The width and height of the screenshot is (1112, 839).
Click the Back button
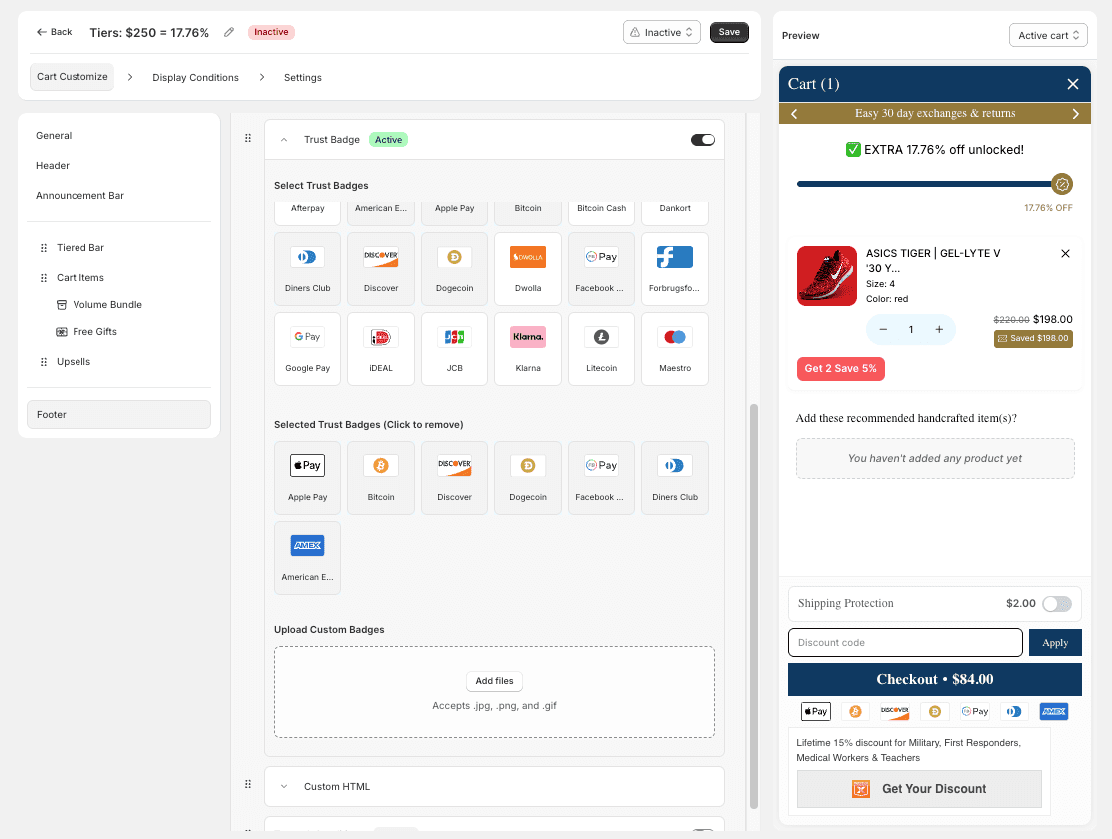coord(55,32)
